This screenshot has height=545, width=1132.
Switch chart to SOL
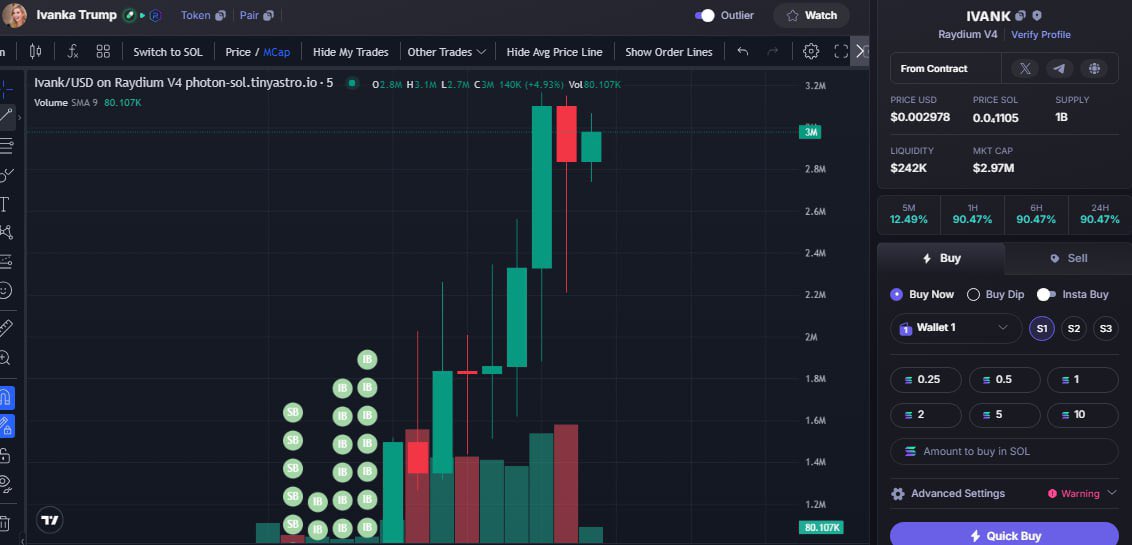click(x=167, y=52)
